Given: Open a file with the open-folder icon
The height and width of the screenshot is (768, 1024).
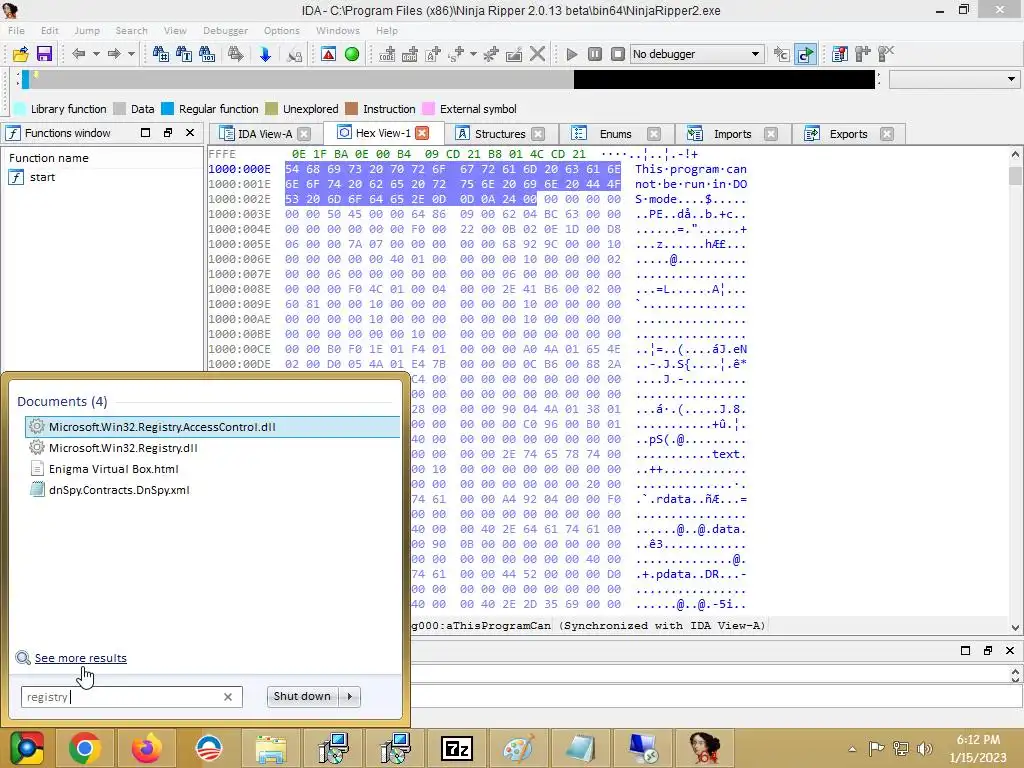Looking at the screenshot, I should click(x=20, y=54).
